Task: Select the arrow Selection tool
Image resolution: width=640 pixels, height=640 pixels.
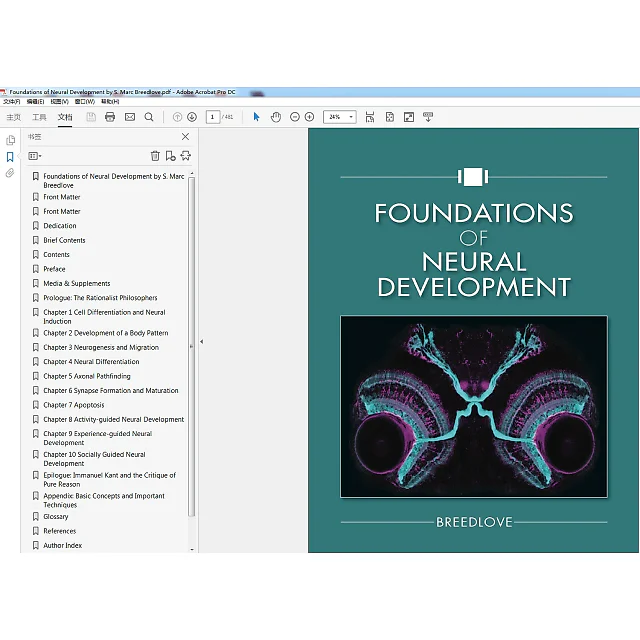Action: pyautogui.click(x=256, y=117)
